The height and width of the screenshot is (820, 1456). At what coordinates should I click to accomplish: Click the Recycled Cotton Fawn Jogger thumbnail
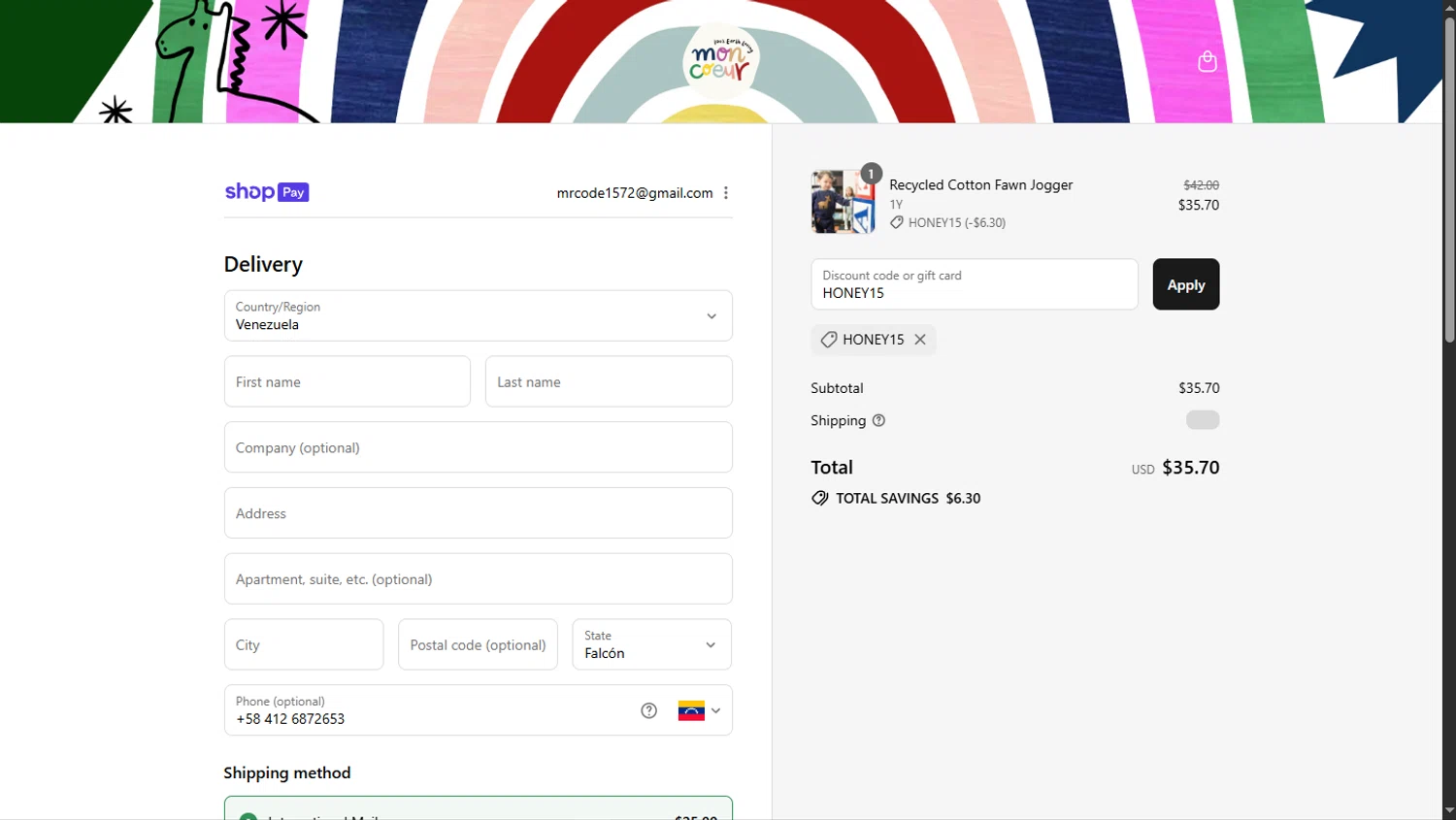[x=844, y=202]
